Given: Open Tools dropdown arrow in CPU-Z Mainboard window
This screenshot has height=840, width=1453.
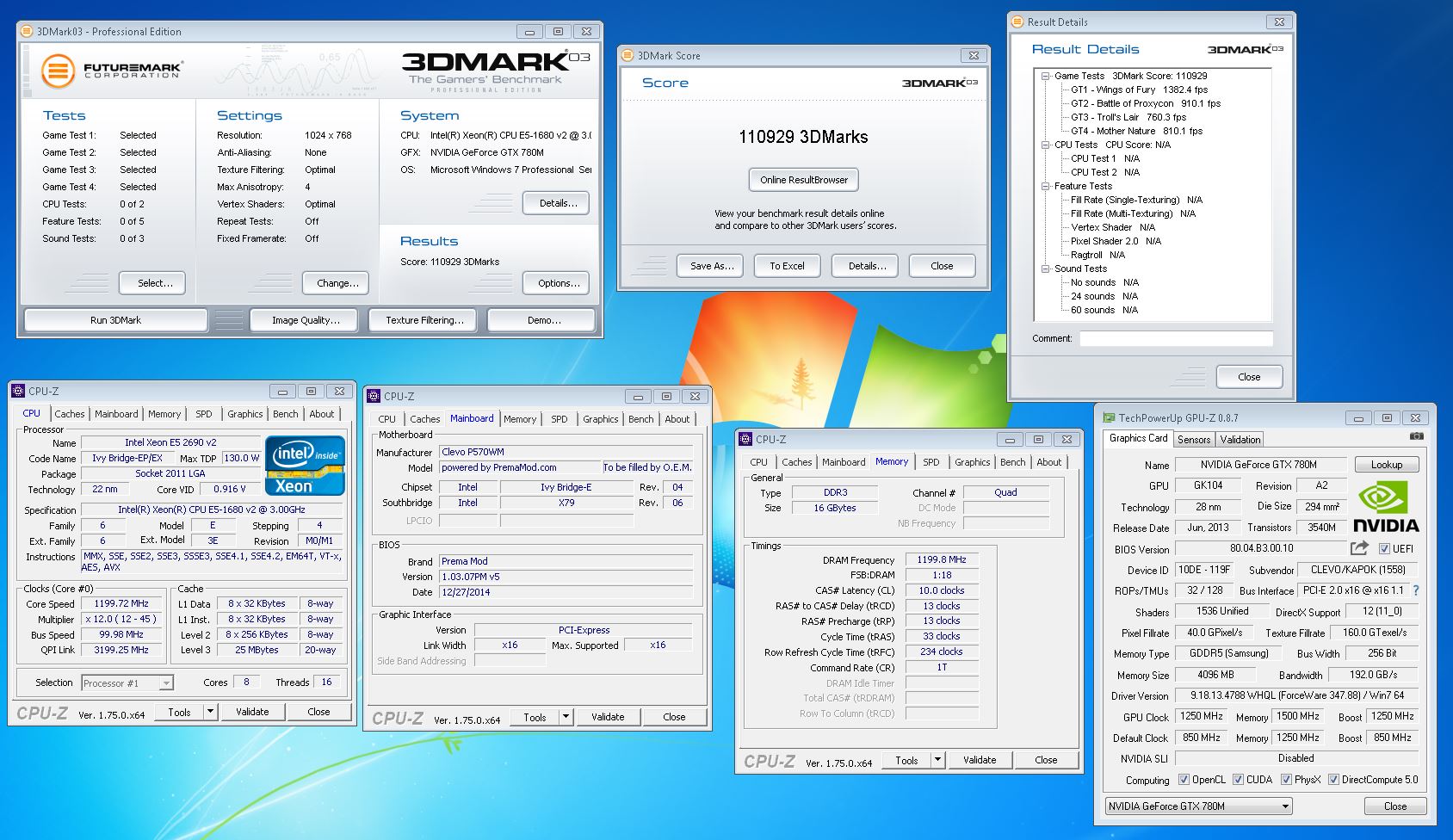Looking at the screenshot, I should tap(566, 717).
